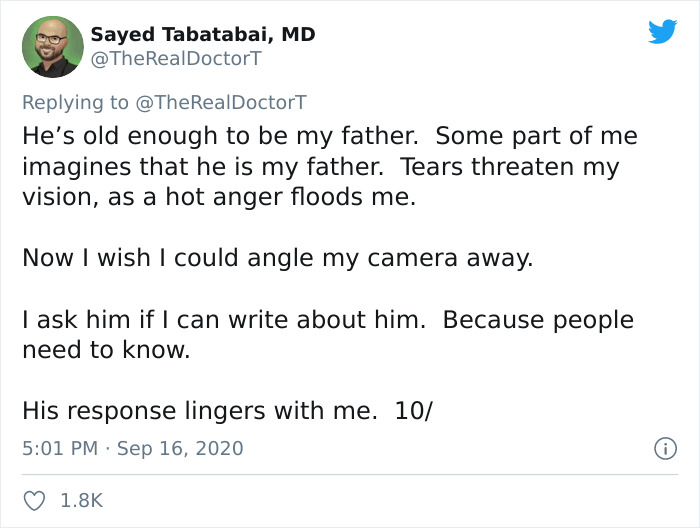Open the Sep 16, 2020 date link
This screenshot has height=528, width=700.
click(x=180, y=448)
